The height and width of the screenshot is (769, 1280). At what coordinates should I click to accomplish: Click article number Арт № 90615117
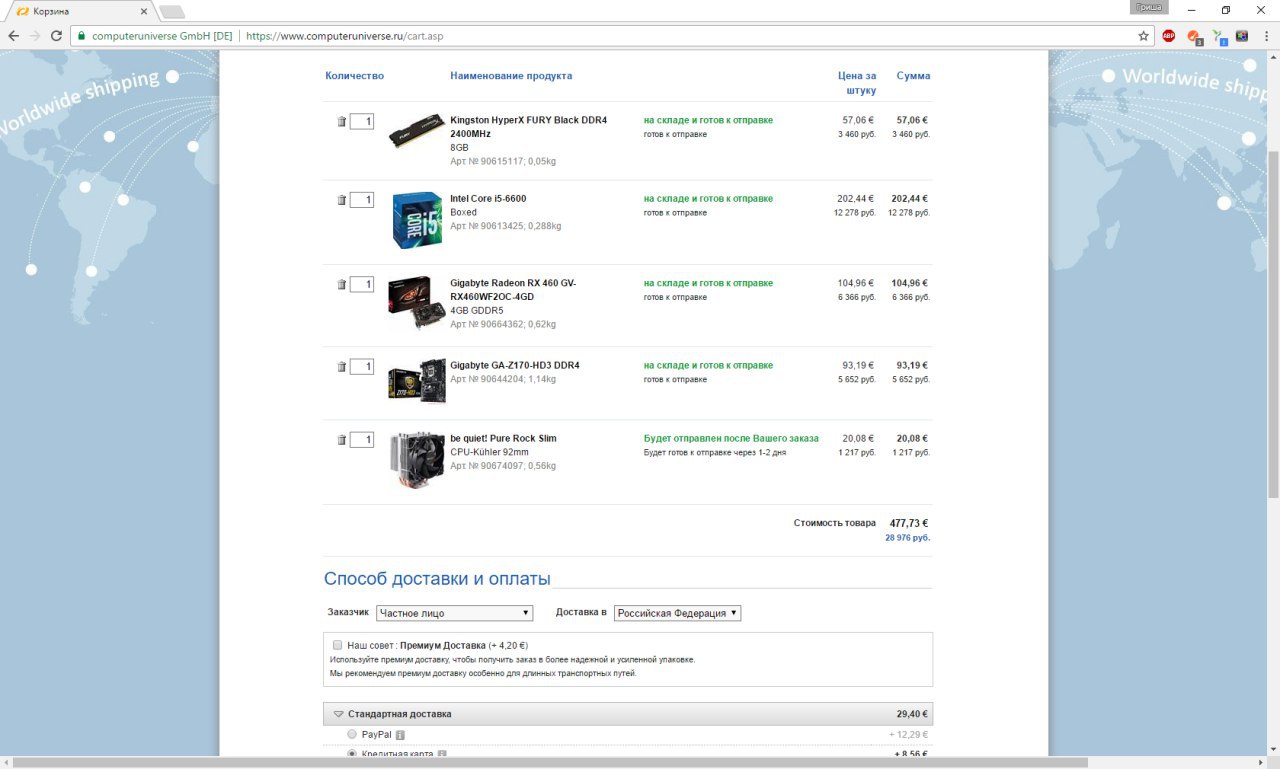pos(486,160)
